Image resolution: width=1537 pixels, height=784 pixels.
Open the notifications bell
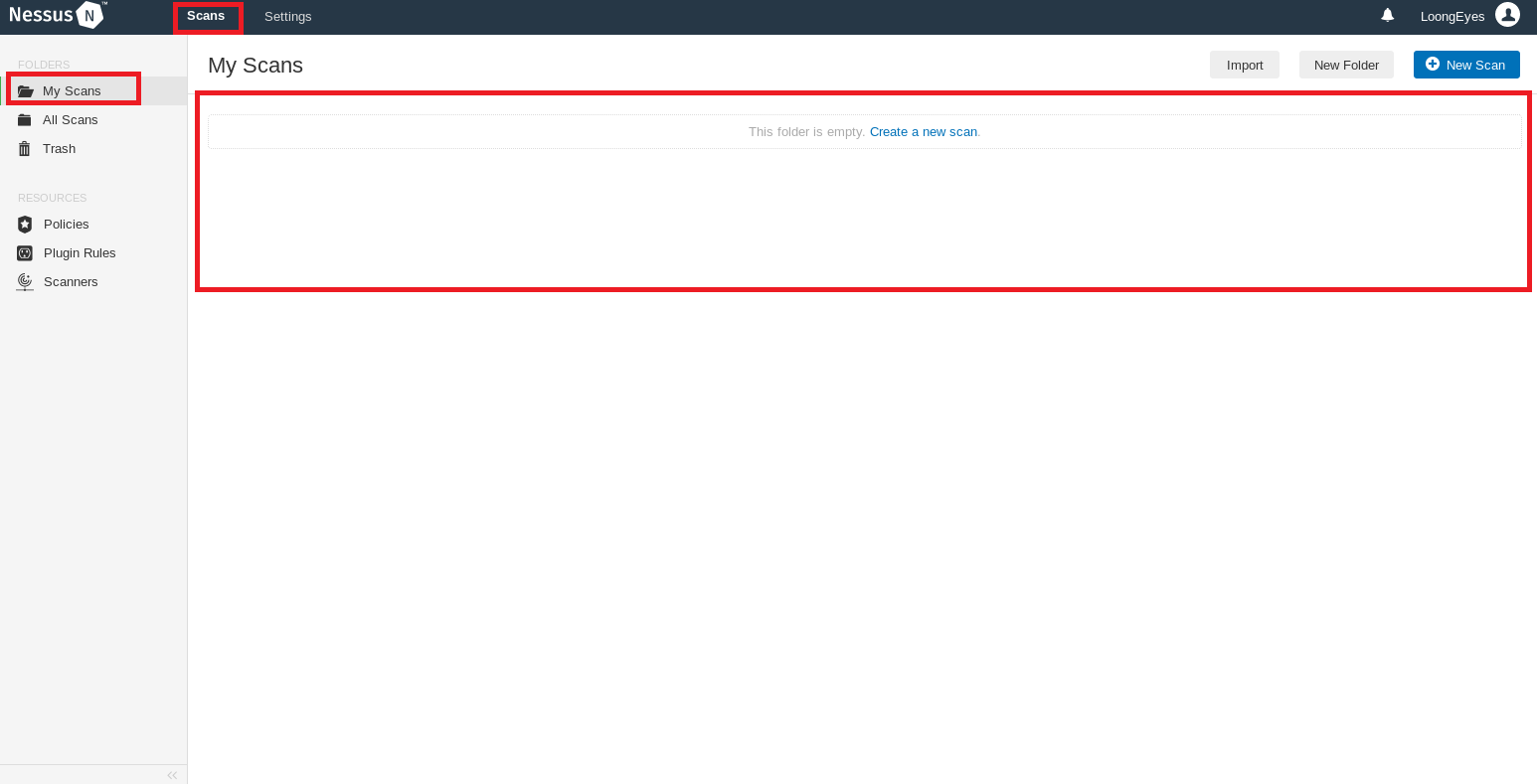[x=1387, y=15]
